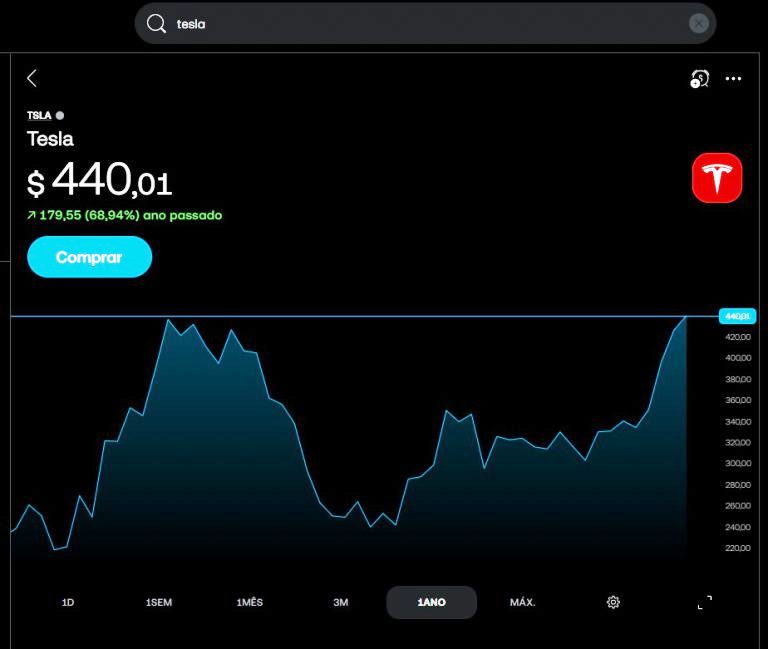This screenshot has height=649, width=768.
Task: Go back using the left arrow
Action: point(32,78)
